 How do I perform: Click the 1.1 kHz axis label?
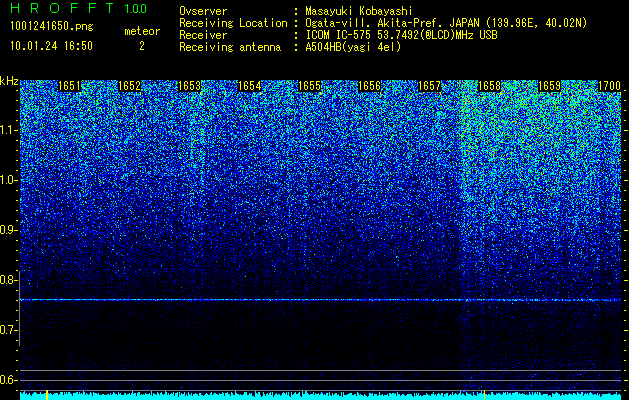(7, 130)
